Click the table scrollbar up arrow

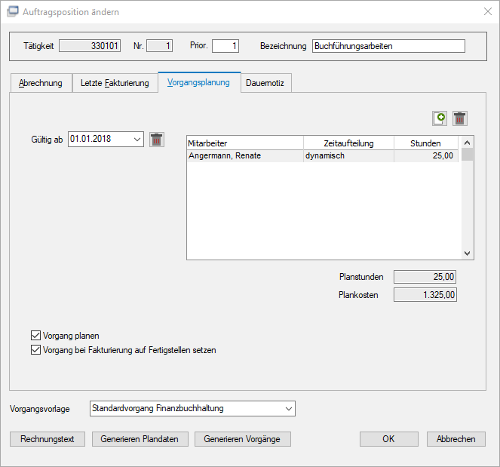point(467,143)
